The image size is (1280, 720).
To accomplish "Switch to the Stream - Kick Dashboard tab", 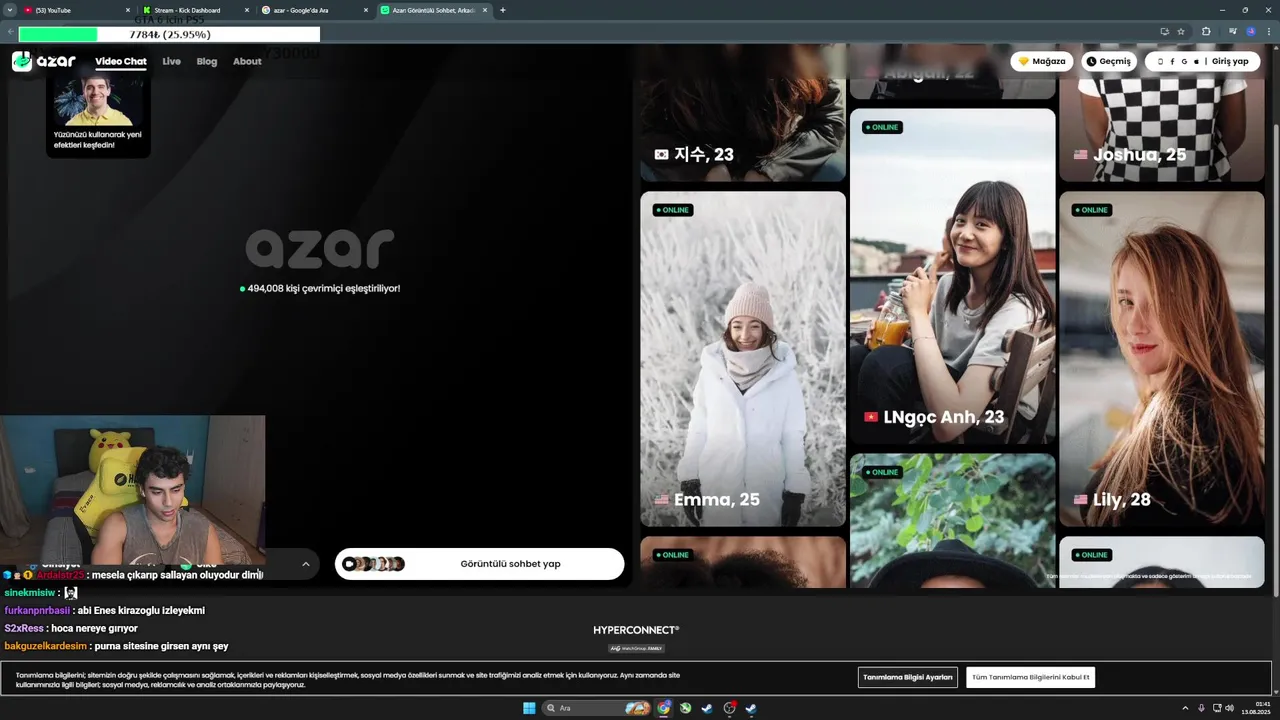I will pyautogui.click(x=196, y=10).
